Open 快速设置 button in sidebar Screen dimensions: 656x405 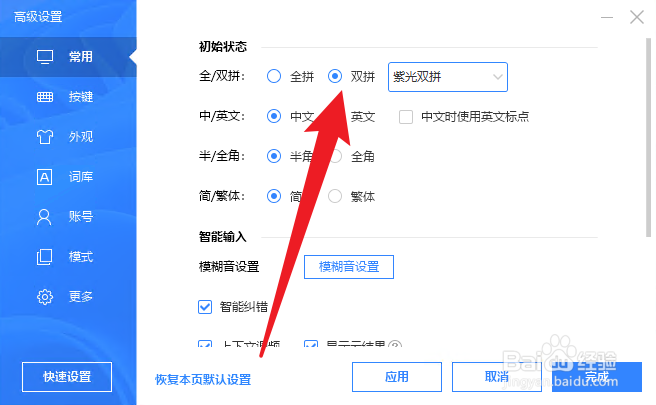[x=67, y=377]
